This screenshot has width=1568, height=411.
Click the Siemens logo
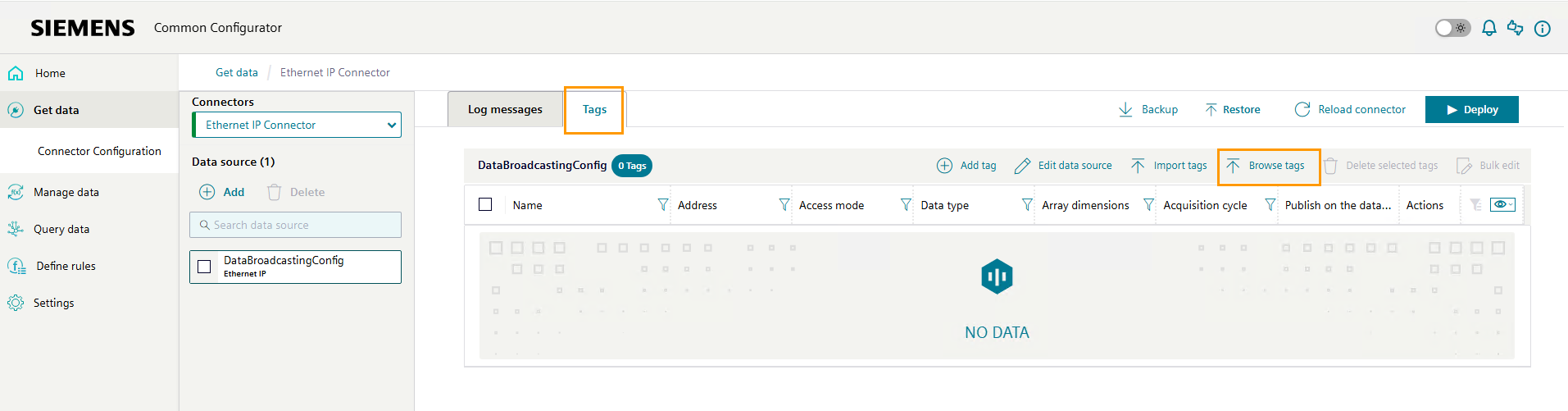click(83, 28)
